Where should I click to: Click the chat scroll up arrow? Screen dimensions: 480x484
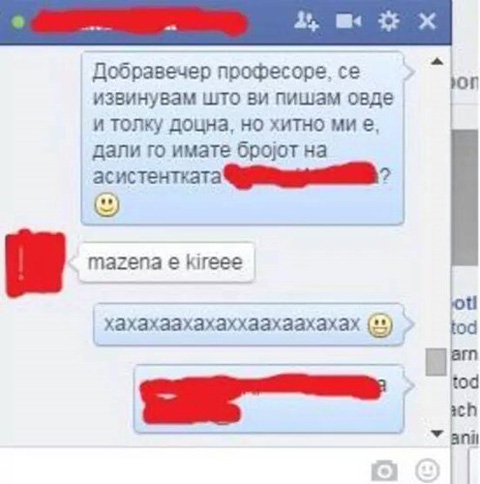point(437,61)
